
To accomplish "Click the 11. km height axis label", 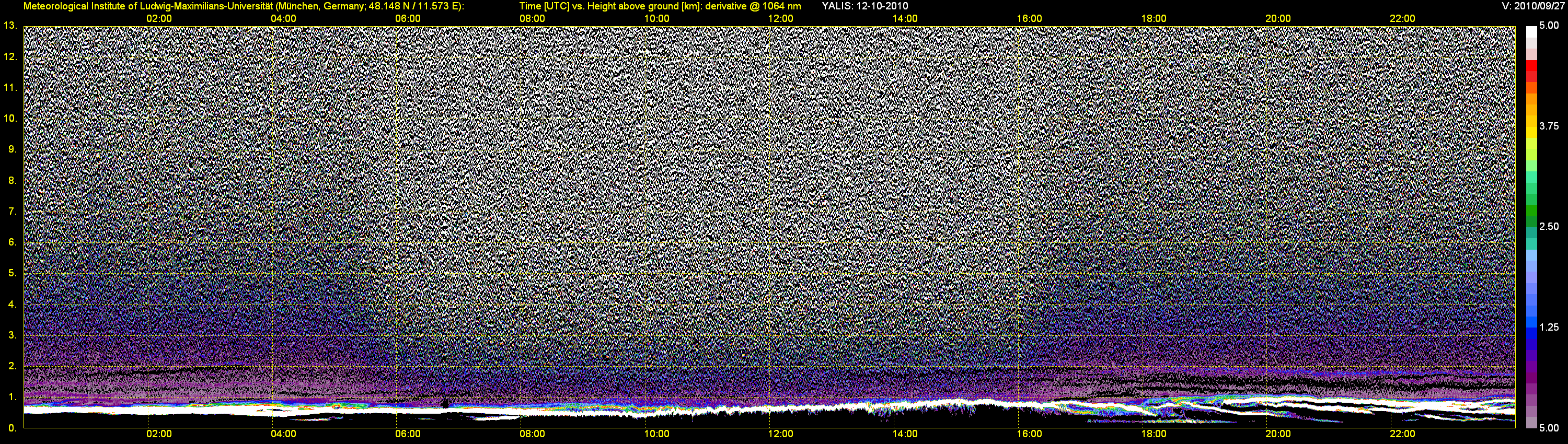I will click(x=10, y=88).
